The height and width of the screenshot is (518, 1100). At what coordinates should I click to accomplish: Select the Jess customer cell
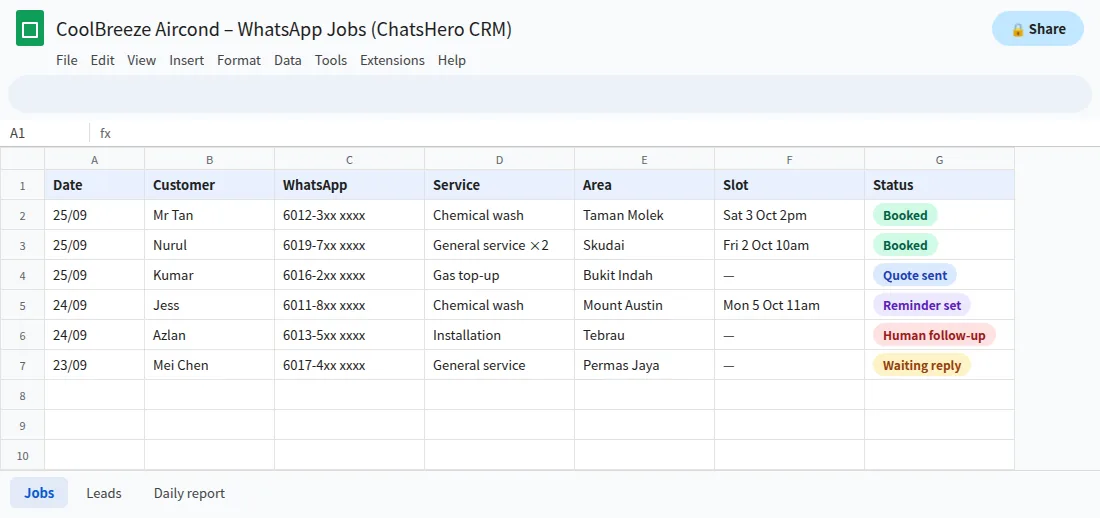pyautogui.click(x=210, y=305)
